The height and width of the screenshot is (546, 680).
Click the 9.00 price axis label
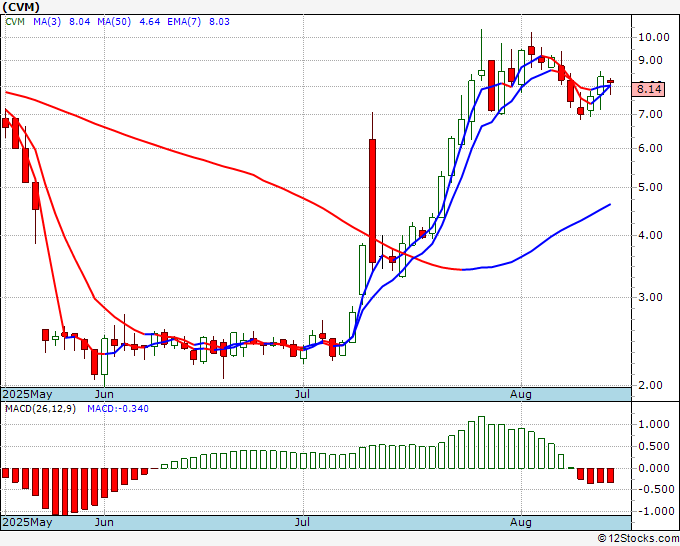(x=650, y=60)
